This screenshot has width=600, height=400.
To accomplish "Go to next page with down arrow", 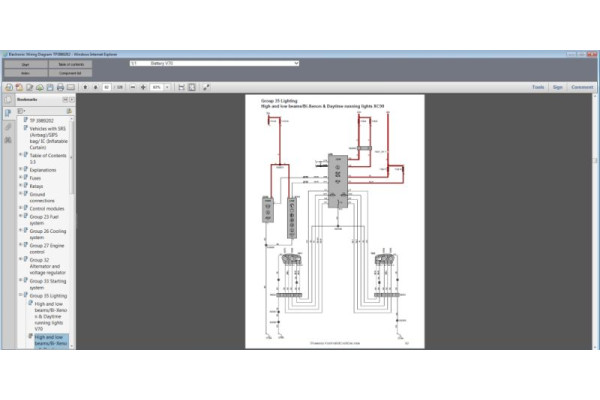I will coord(94,87).
